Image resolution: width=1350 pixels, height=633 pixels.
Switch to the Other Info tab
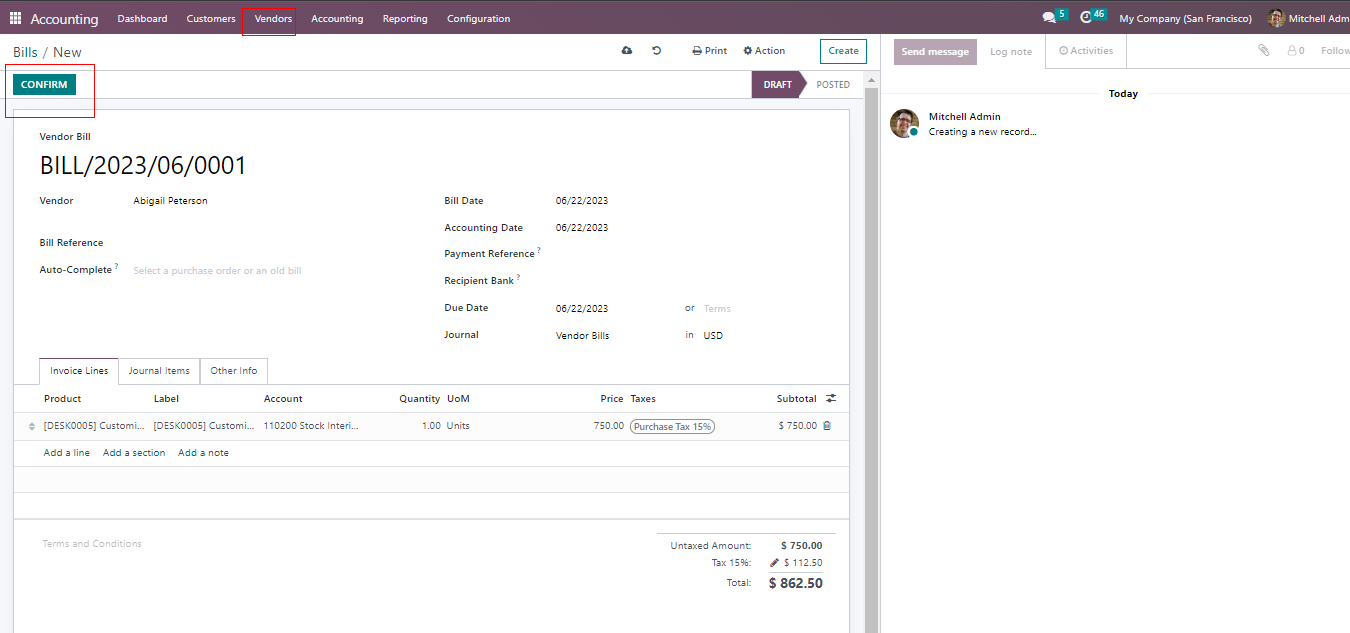233,371
